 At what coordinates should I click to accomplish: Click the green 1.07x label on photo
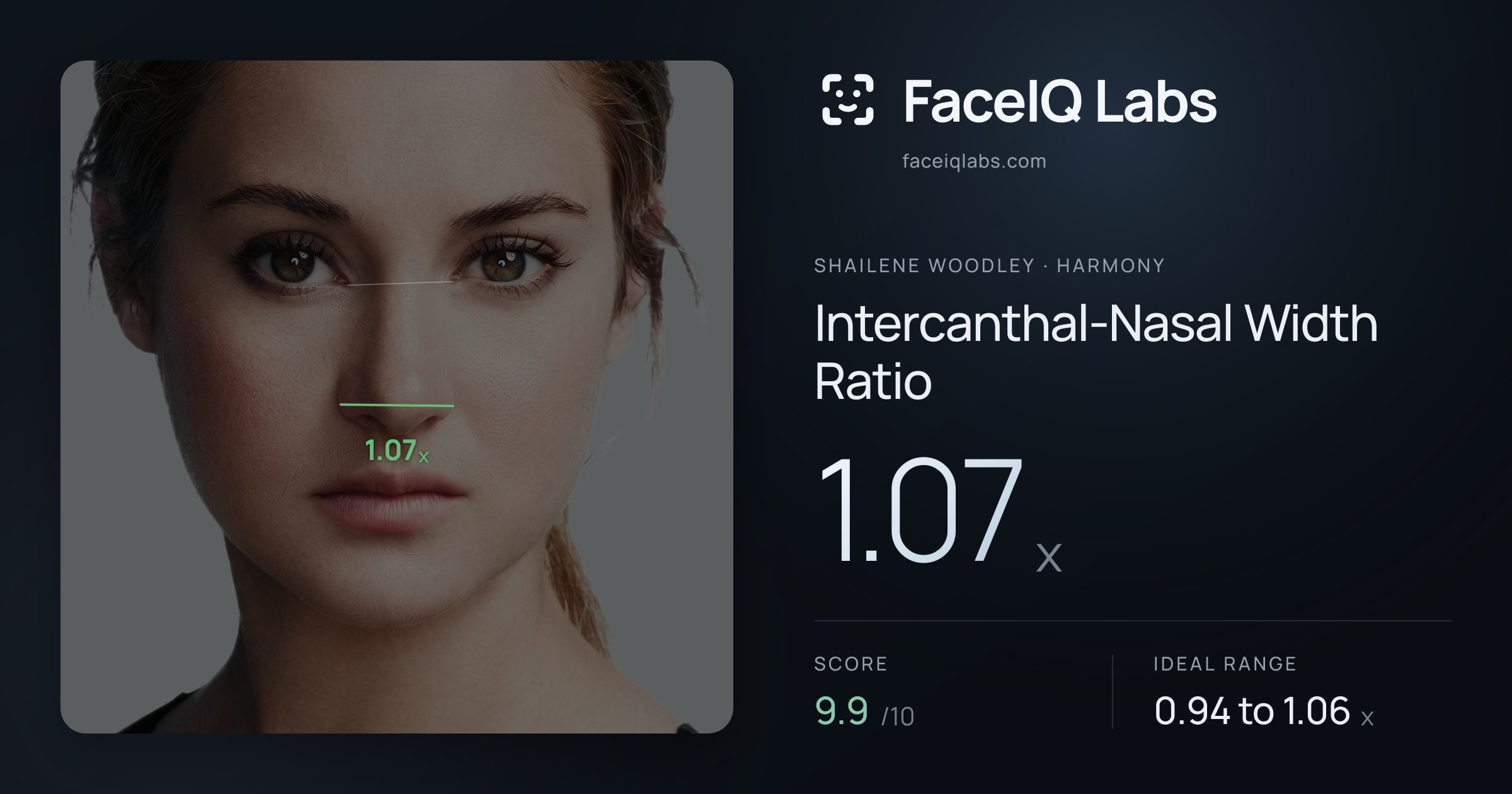coord(397,451)
